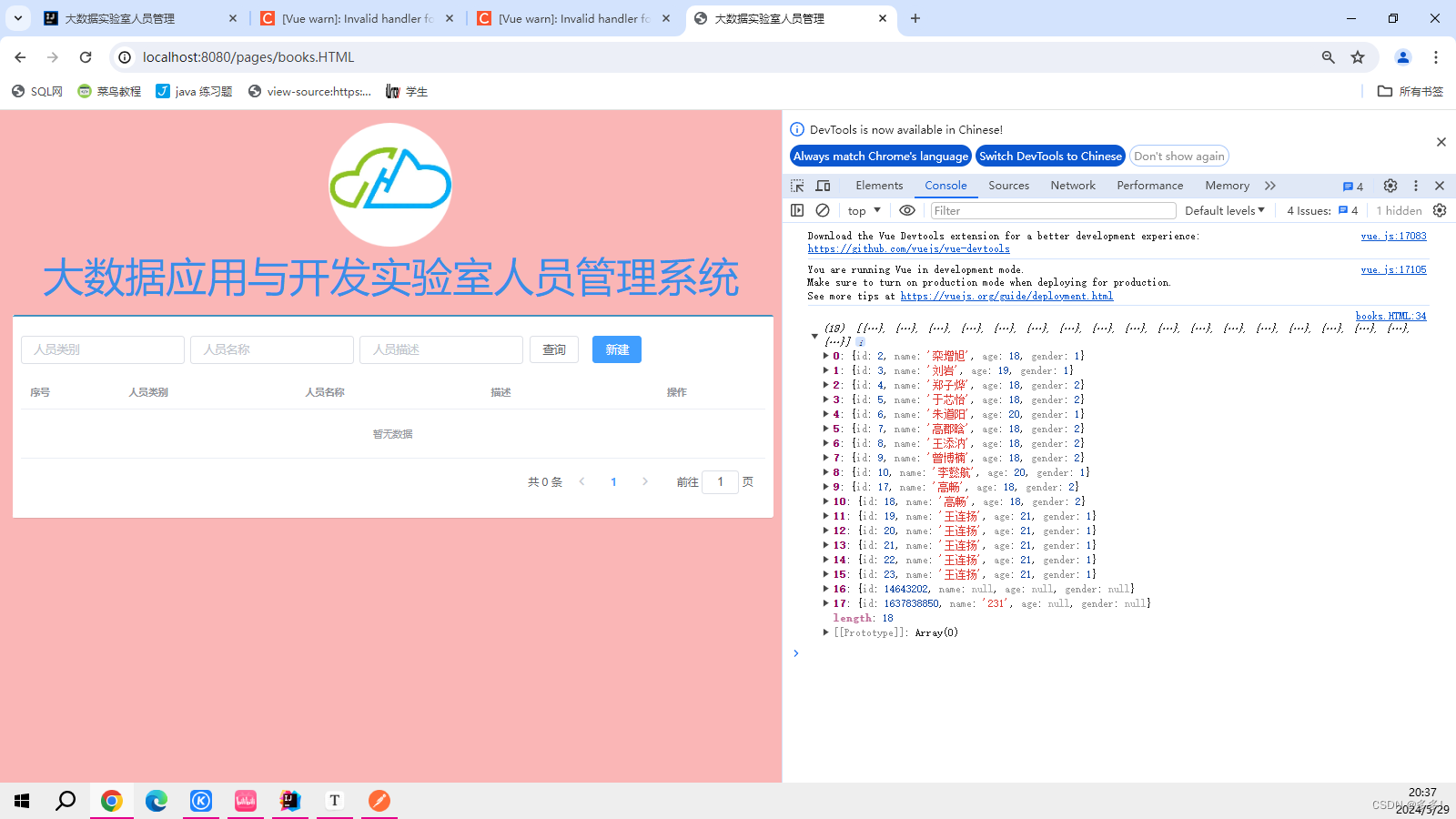Switch to the first [Vue warn] tab
The image size is (1456, 819).
tap(357, 18)
